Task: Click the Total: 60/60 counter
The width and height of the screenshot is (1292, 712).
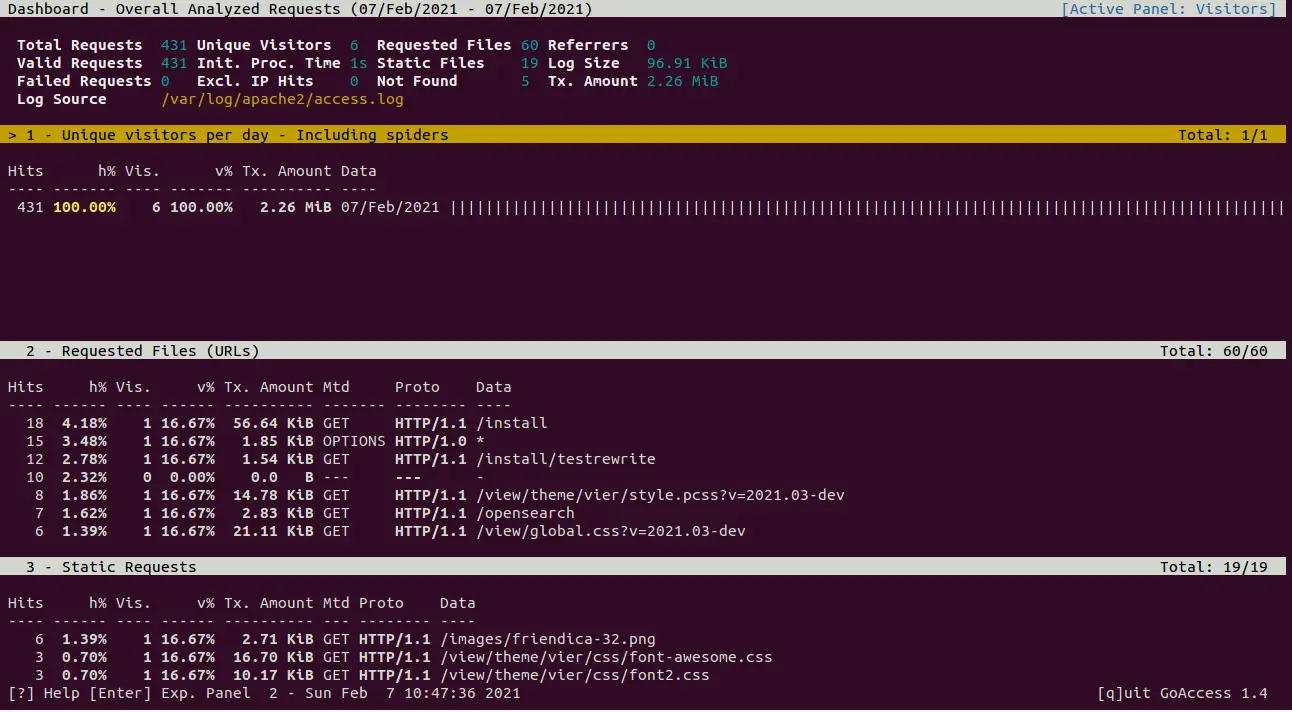Action: click(1214, 351)
